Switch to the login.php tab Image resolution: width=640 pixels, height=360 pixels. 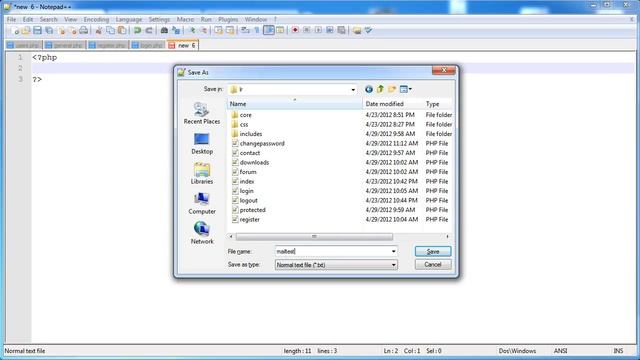[x=147, y=45]
